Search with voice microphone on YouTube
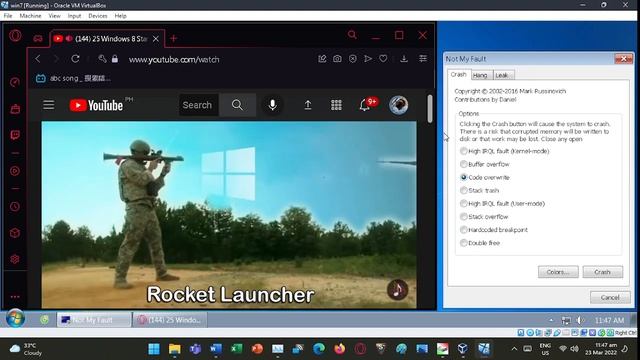The image size is (640, 360). click(272, 105)
